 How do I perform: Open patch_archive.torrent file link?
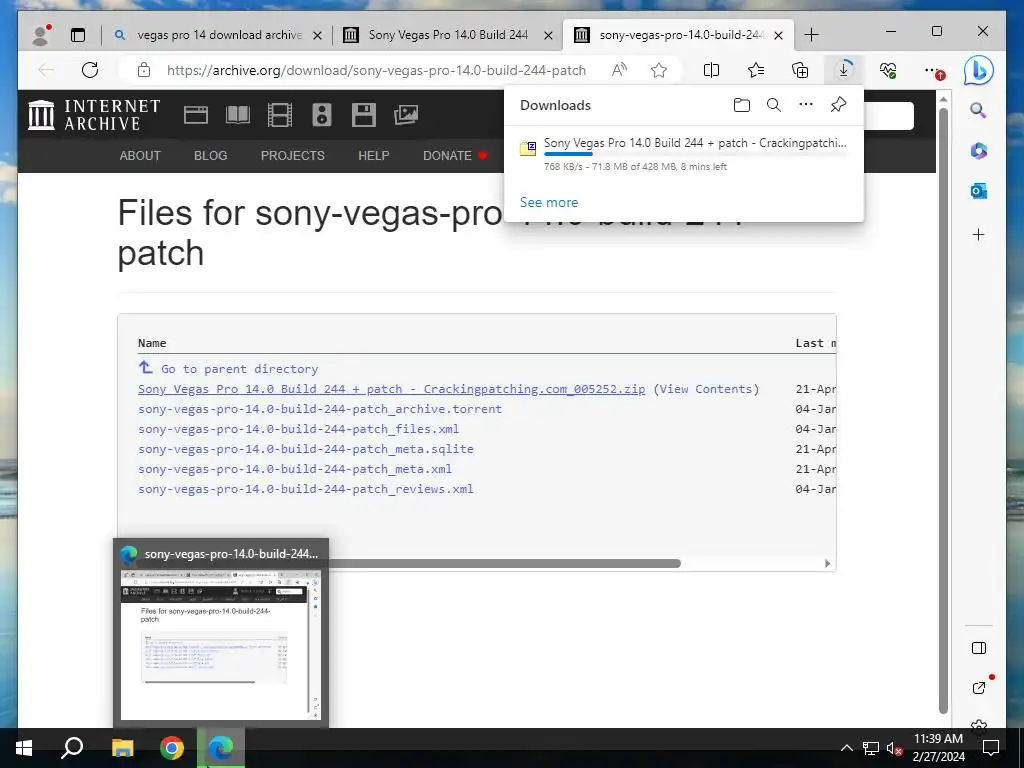pyautogui.click(x=320, y=409)
